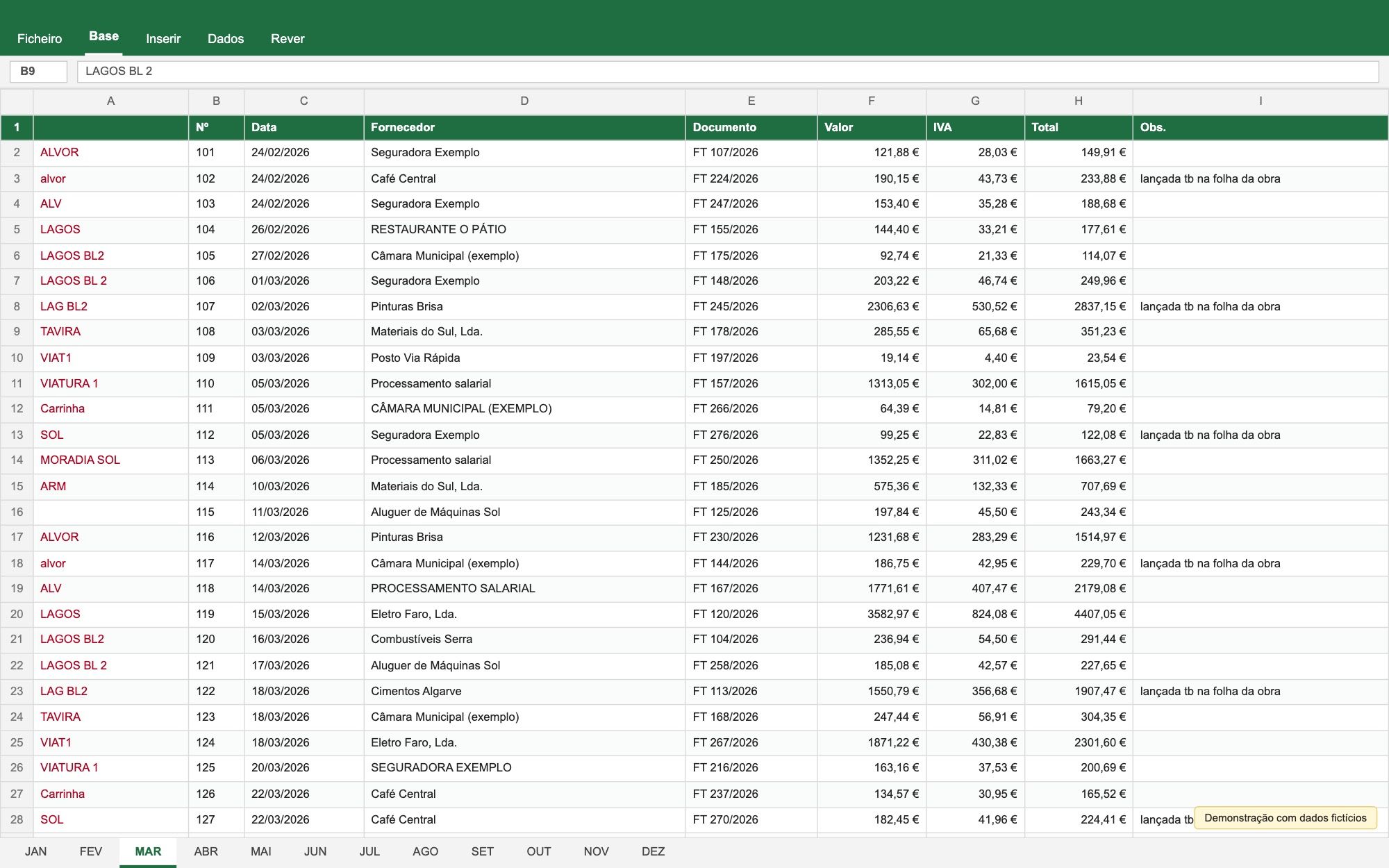Click number 113 in column B
Image resolution: width=1389 pixels, height=868 pixels.
pos(216,460)
